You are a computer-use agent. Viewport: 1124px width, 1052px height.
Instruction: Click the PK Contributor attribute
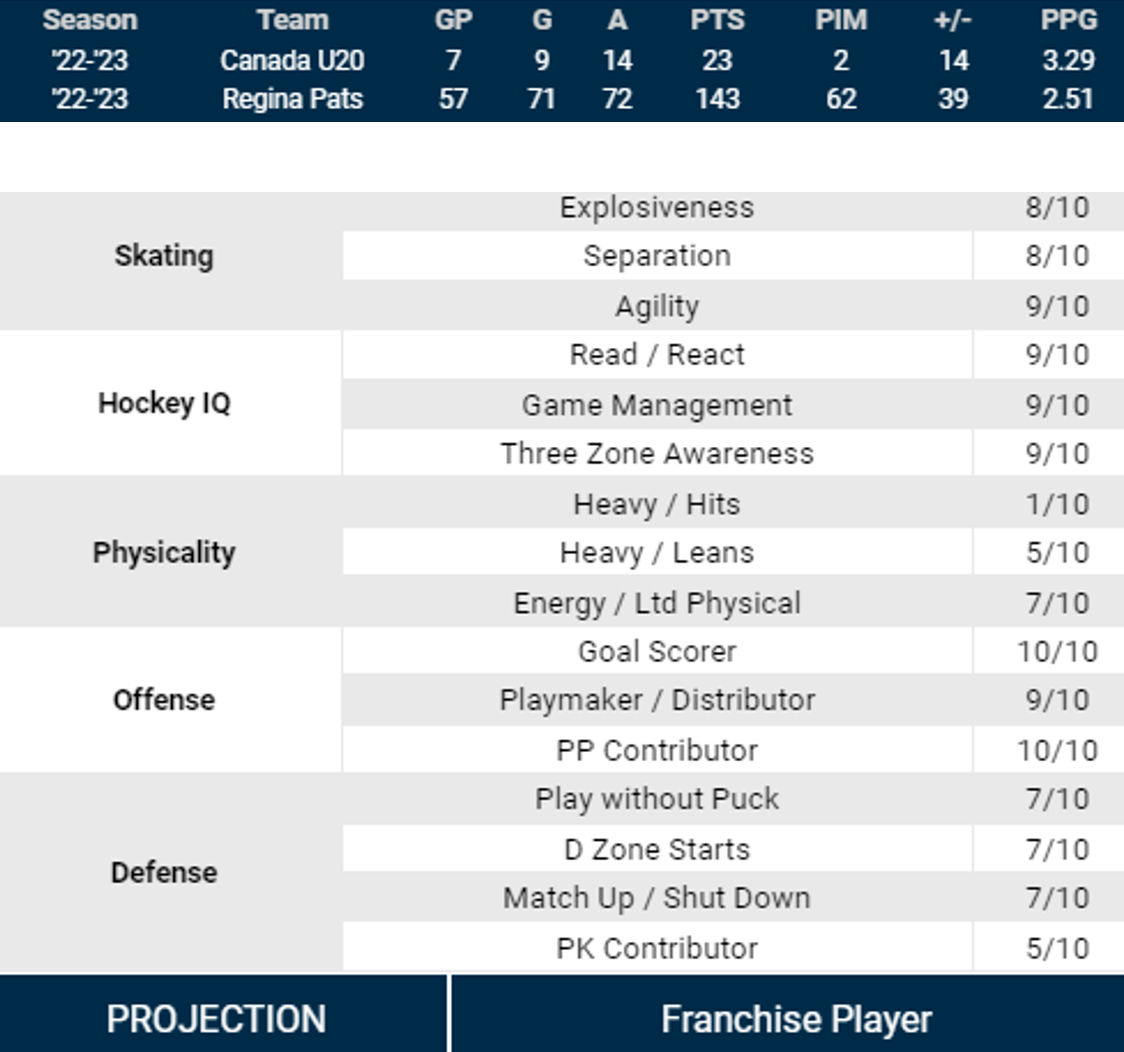coord(657,948)
